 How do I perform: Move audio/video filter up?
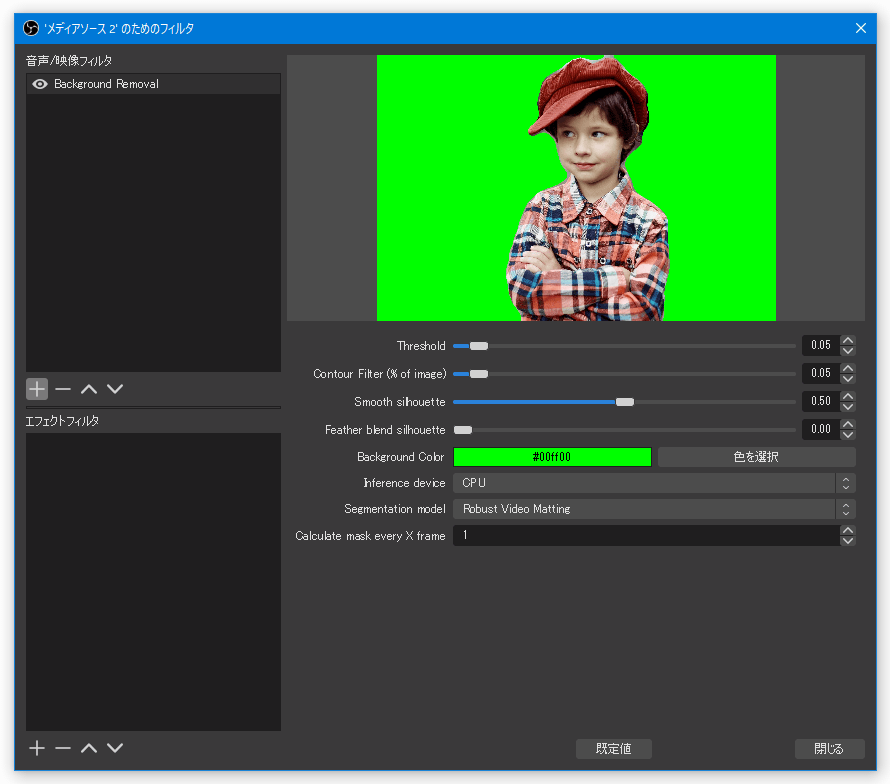pos(89,389)
